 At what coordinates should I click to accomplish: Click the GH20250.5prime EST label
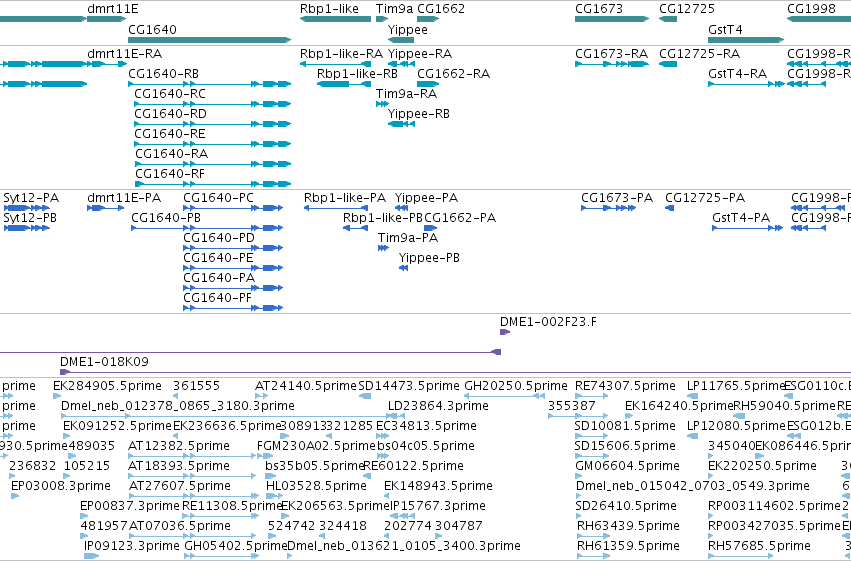(x=516, y=386)
